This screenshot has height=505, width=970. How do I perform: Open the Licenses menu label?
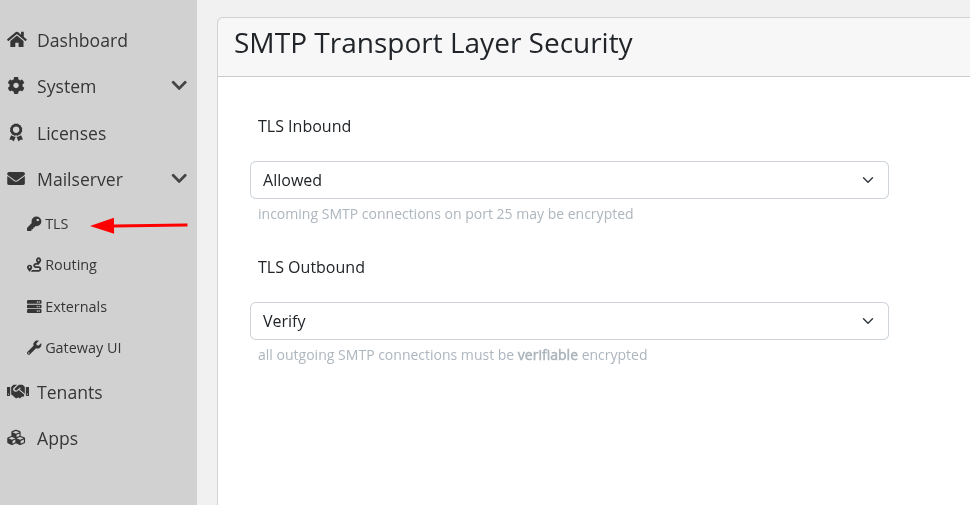pos(71,134)
